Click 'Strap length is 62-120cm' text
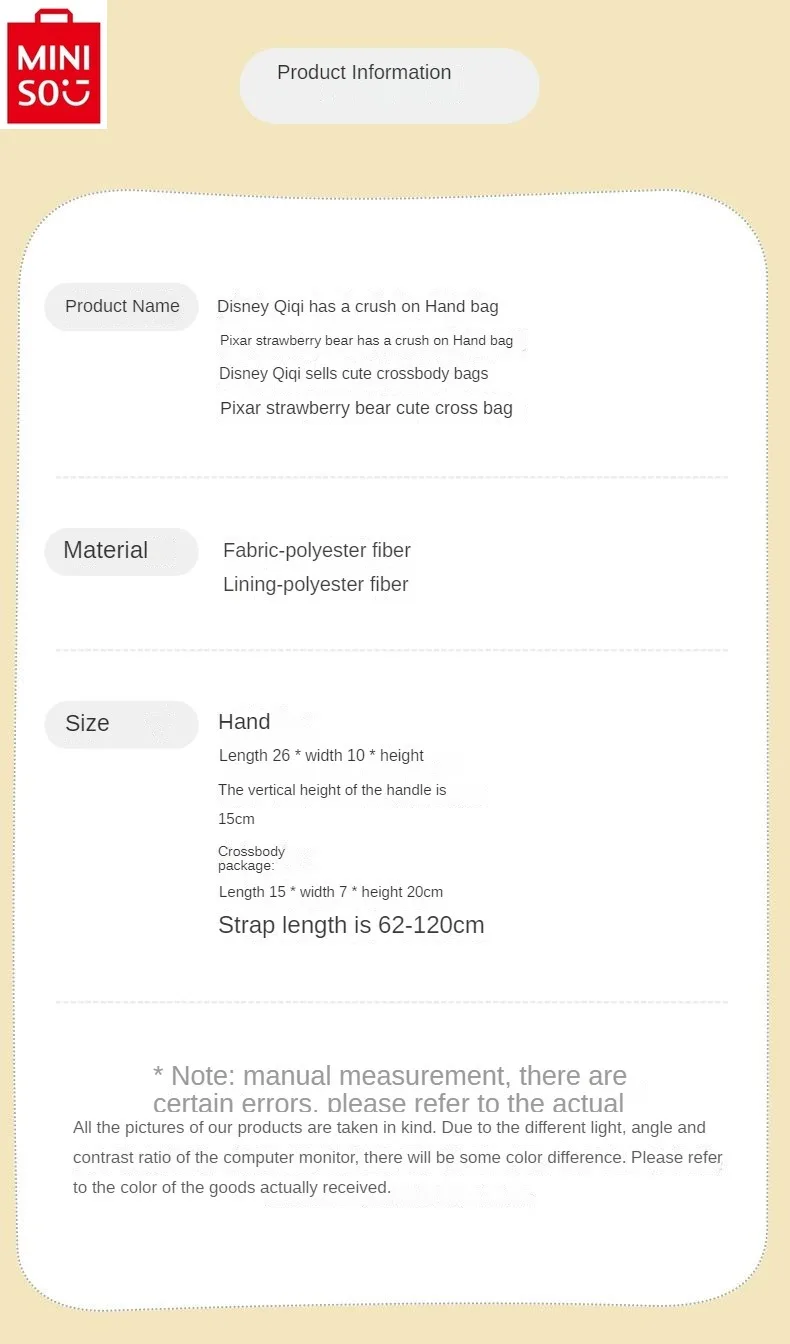790x1344 pixels. [351, 926]
